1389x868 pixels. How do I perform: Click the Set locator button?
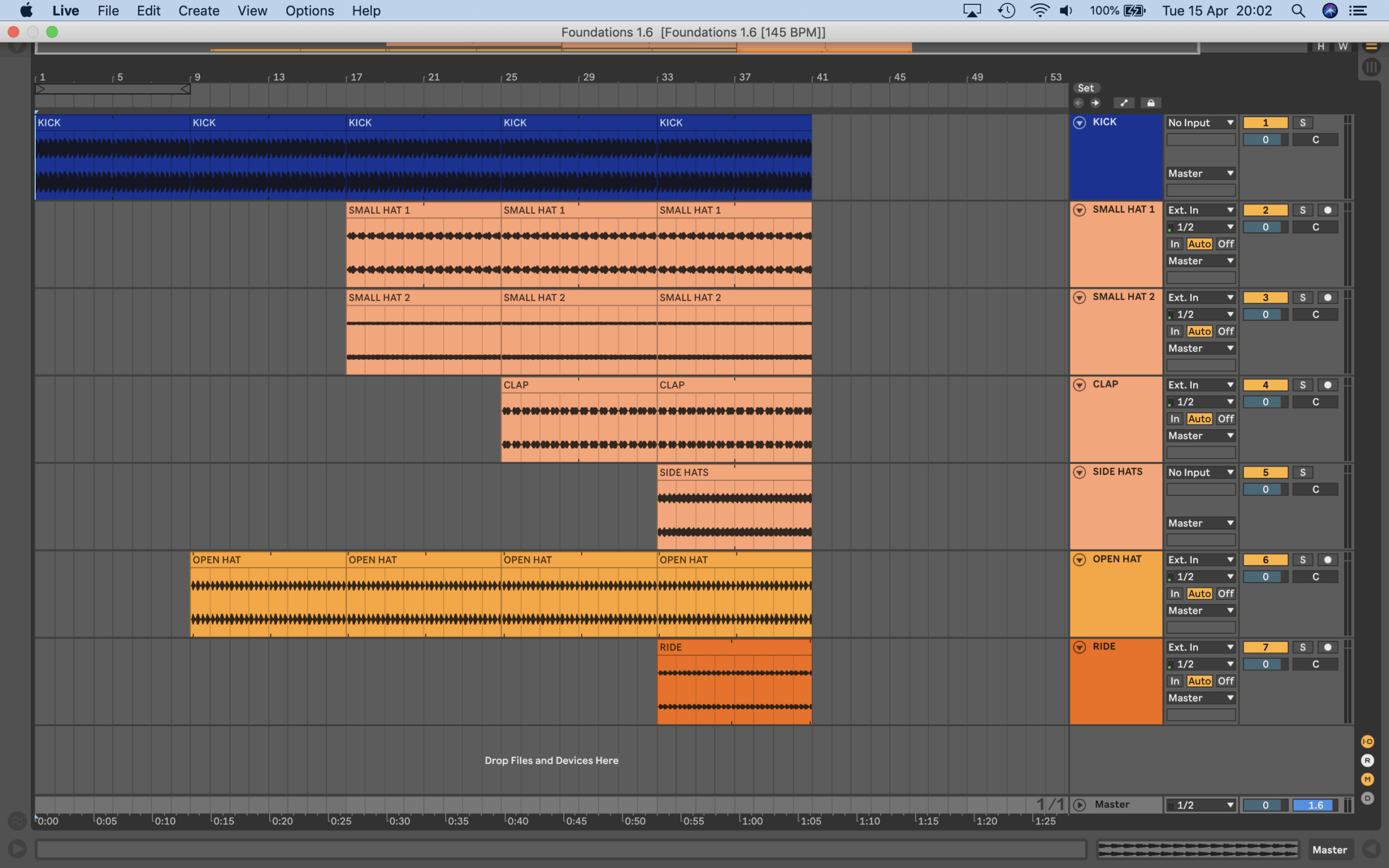1085,88
